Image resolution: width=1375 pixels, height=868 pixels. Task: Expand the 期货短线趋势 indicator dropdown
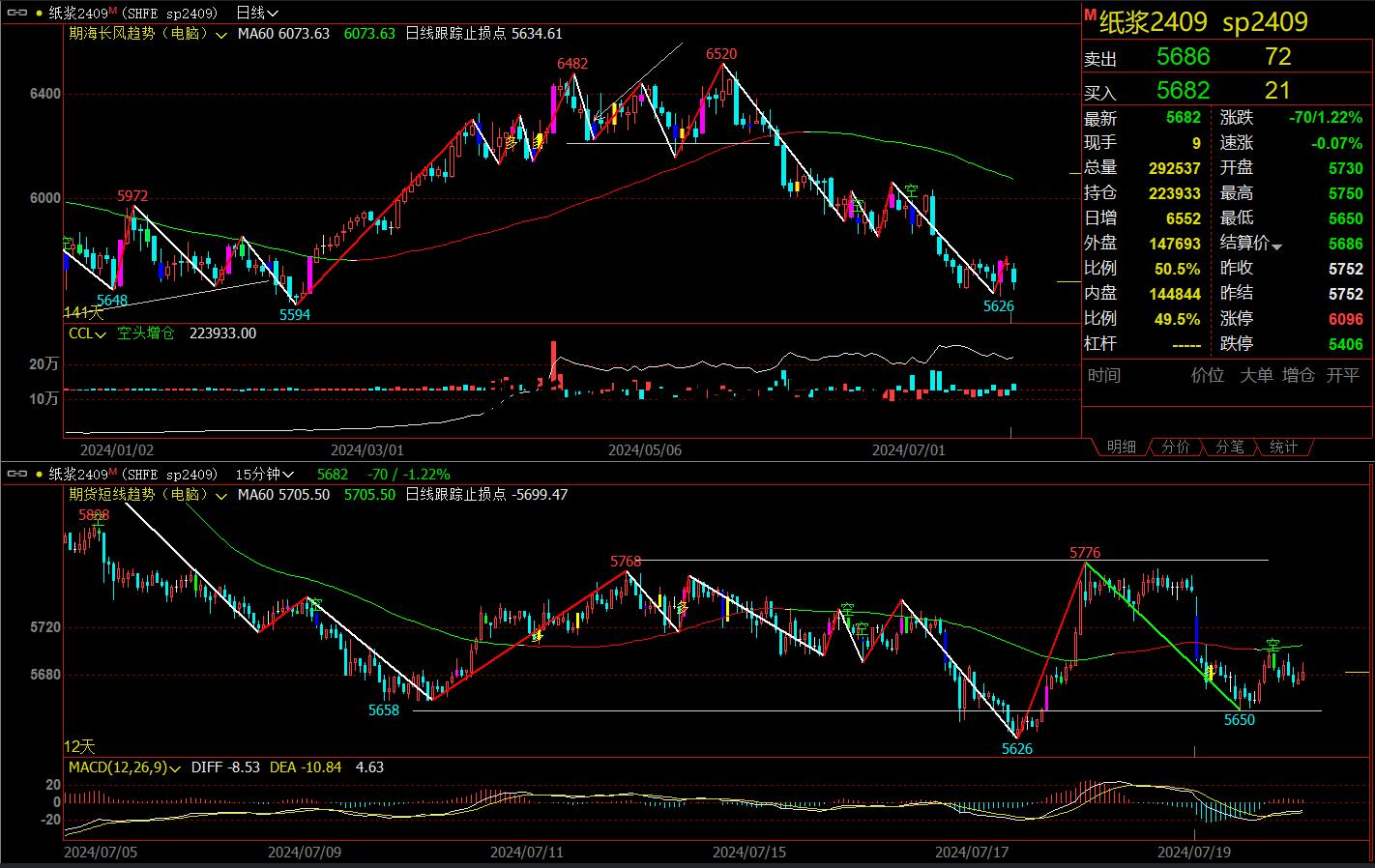pyautogui.click(x=221, y=496)
